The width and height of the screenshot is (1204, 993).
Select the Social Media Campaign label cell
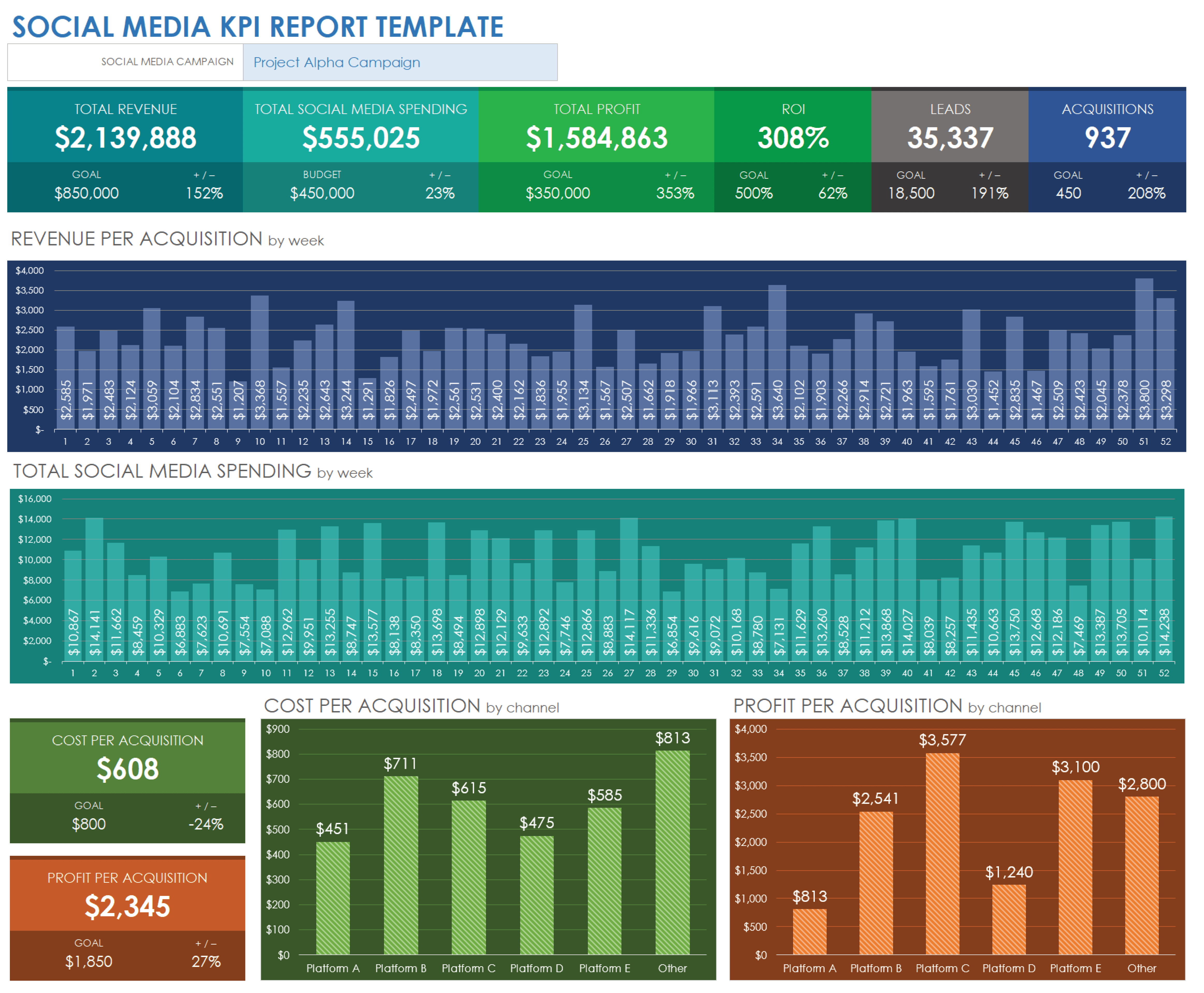(x=125, y=62)
